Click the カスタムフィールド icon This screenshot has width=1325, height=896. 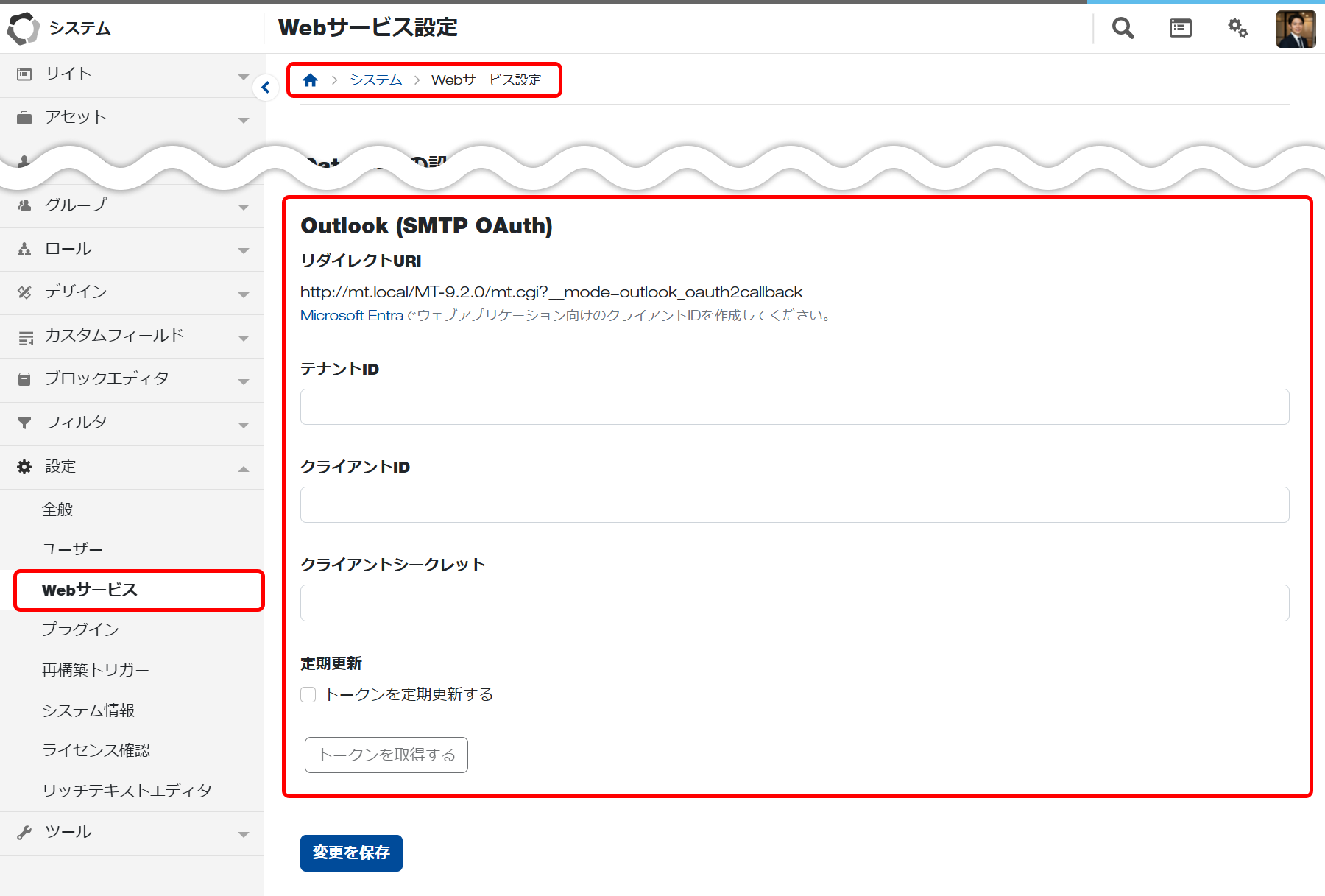tap(26, 337)
